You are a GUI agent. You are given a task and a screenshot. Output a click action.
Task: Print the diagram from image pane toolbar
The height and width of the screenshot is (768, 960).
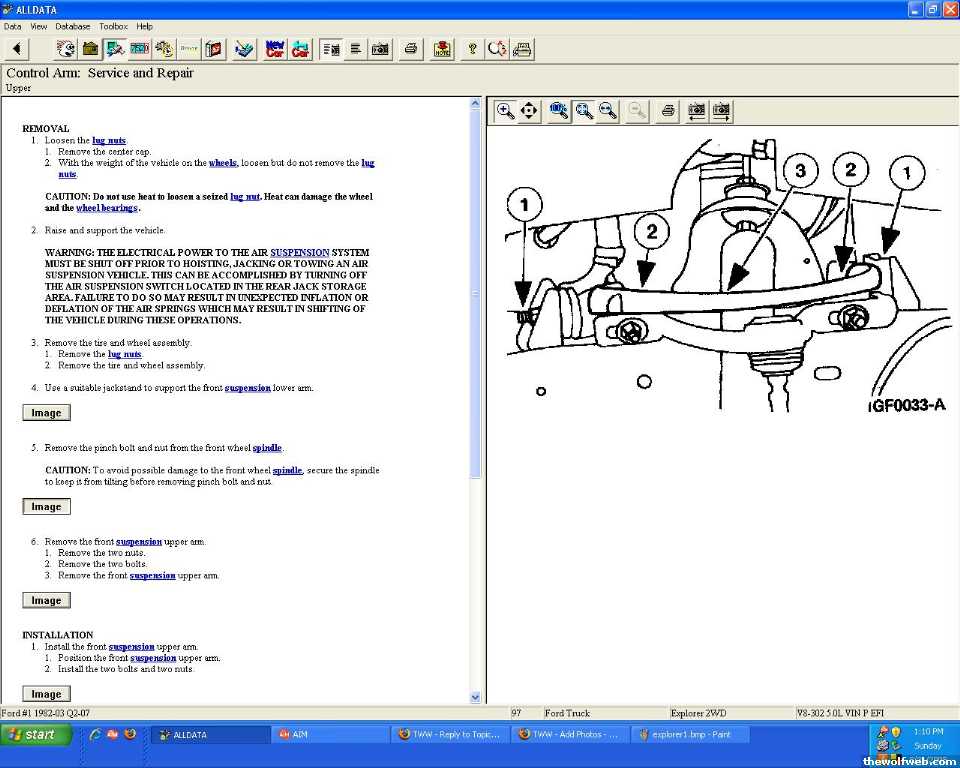(668, 110)
